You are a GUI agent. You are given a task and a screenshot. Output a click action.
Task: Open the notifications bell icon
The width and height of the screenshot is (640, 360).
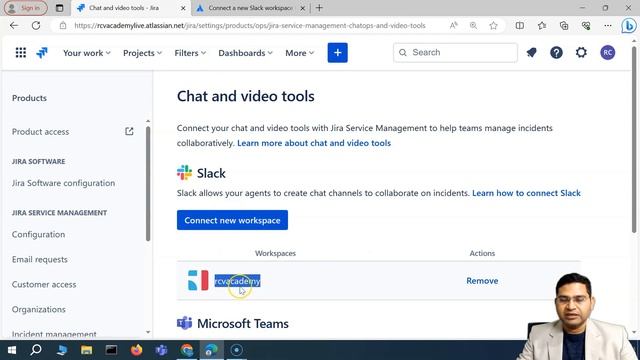click(531, 53)
